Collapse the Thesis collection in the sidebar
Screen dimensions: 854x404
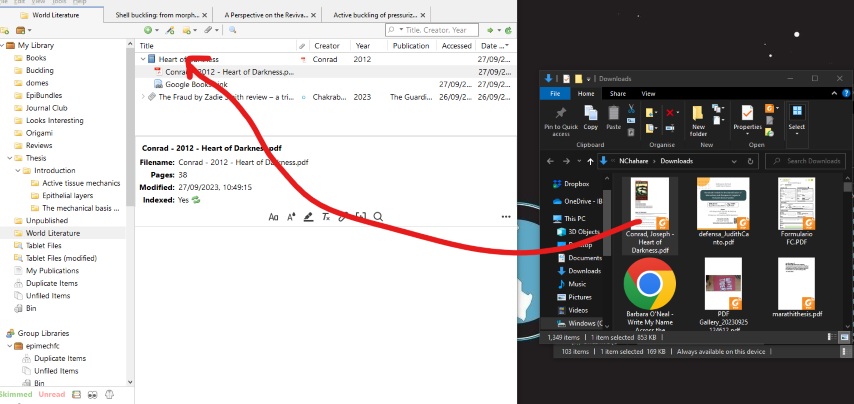(9, 158)
